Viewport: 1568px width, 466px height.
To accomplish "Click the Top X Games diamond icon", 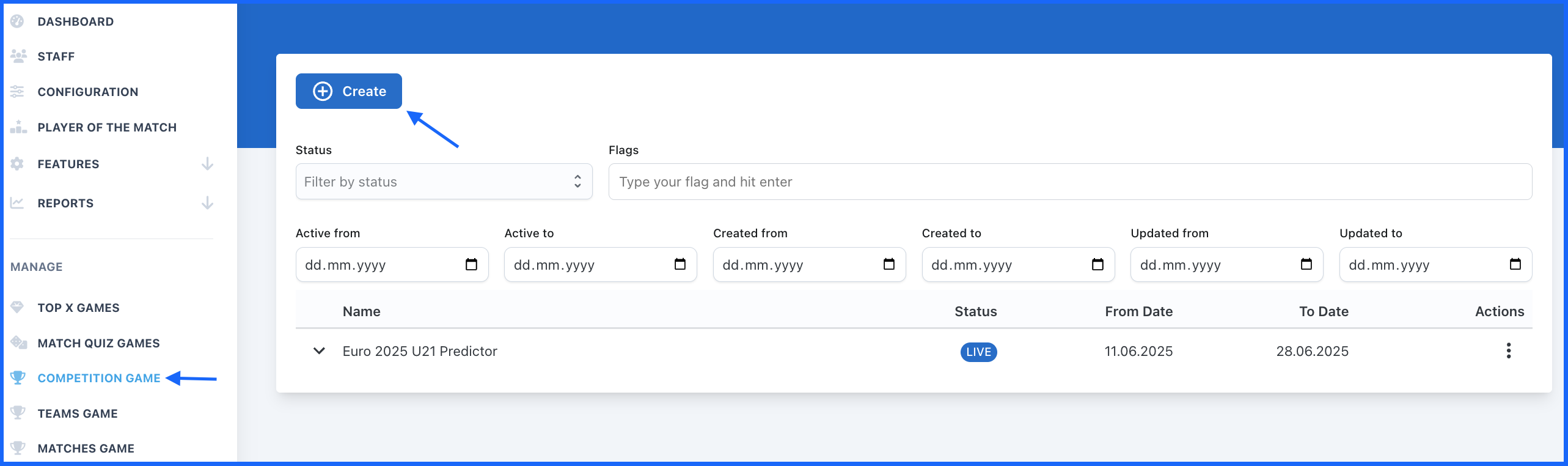I will tap(17, 308).
